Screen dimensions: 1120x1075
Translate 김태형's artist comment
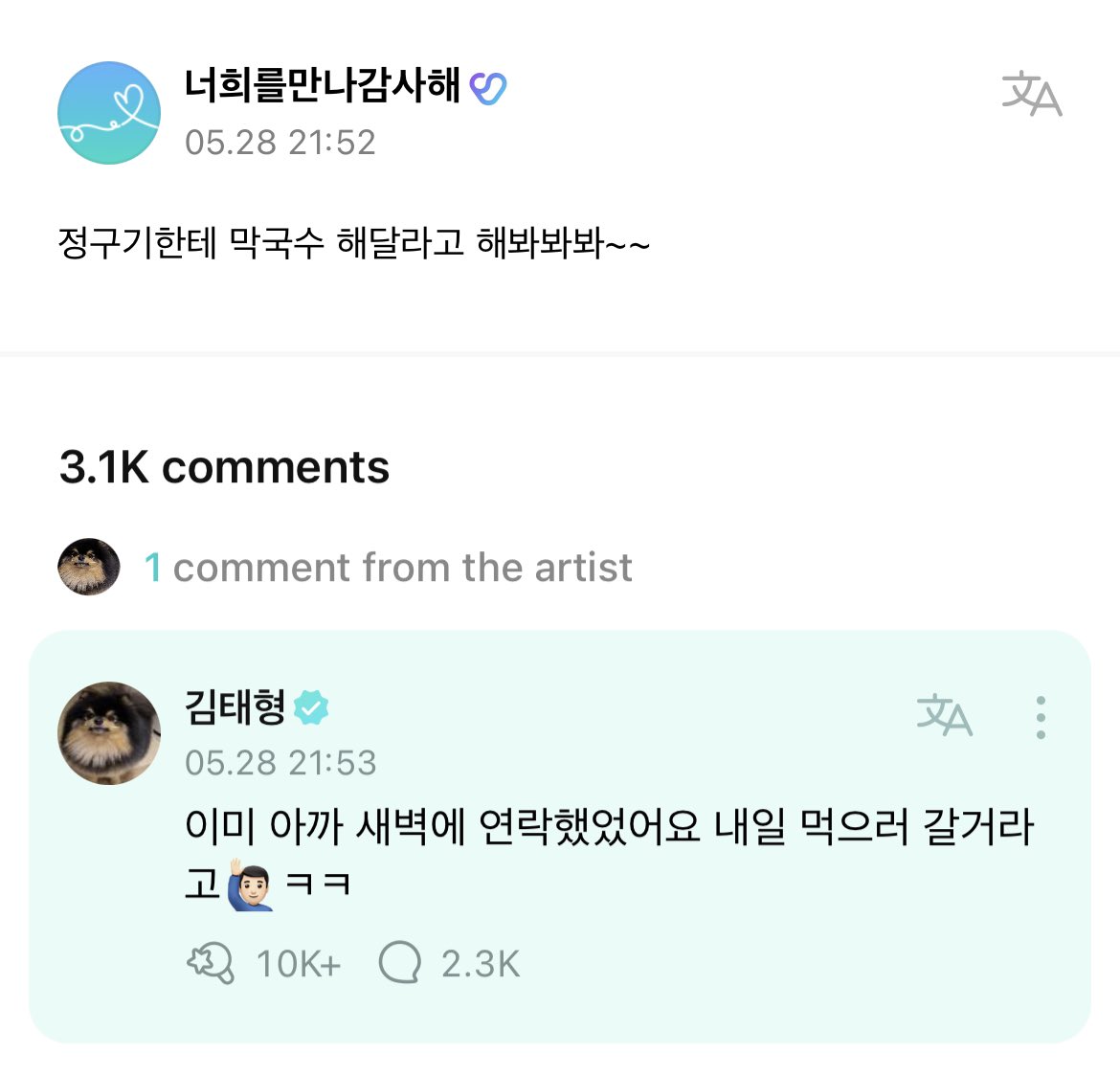point(944,715)
